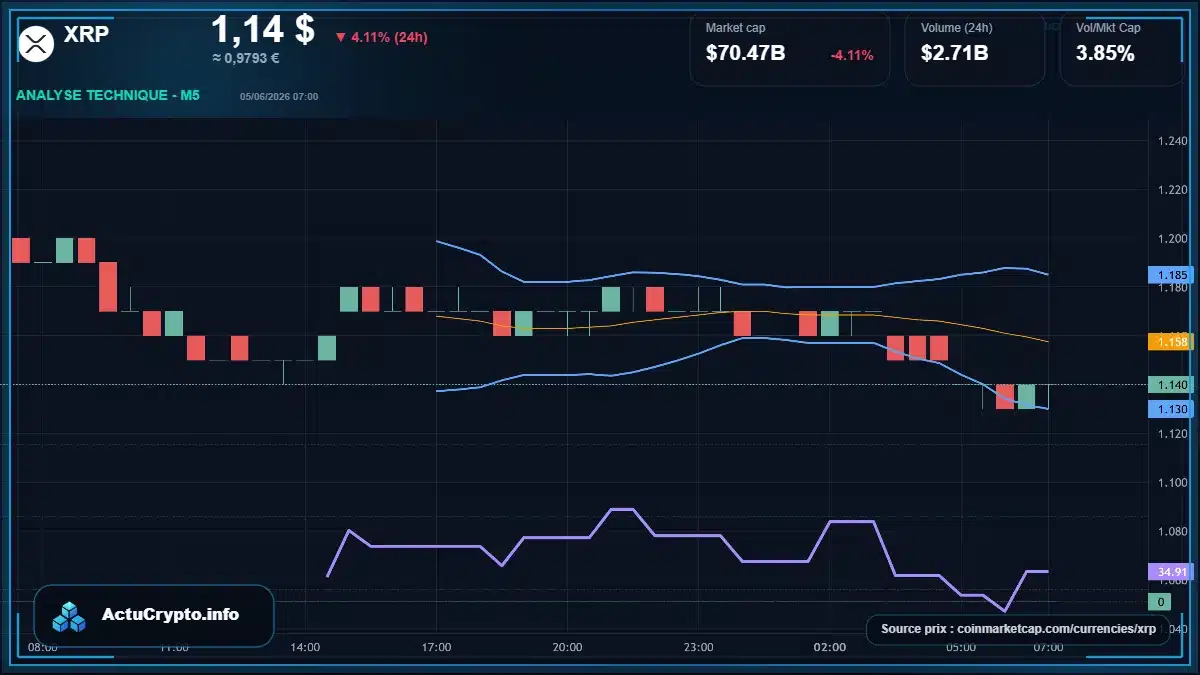1200x675 pixels.
Task: Click the 4.11% (24h) change indicator
Action: (381, 37)
